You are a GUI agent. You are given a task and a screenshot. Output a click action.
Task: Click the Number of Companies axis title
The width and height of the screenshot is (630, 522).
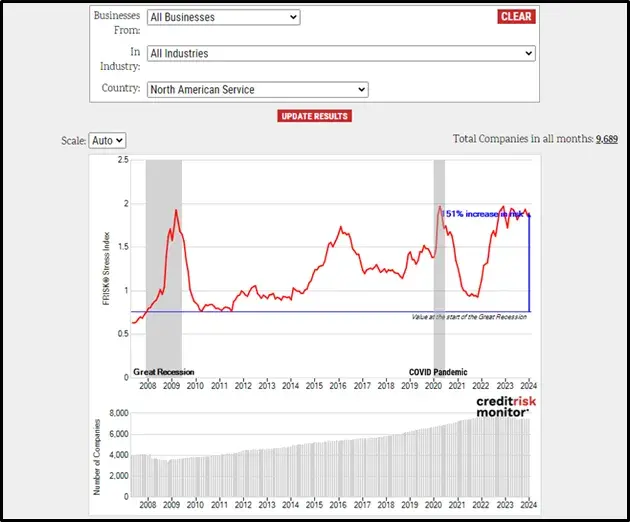97,455
